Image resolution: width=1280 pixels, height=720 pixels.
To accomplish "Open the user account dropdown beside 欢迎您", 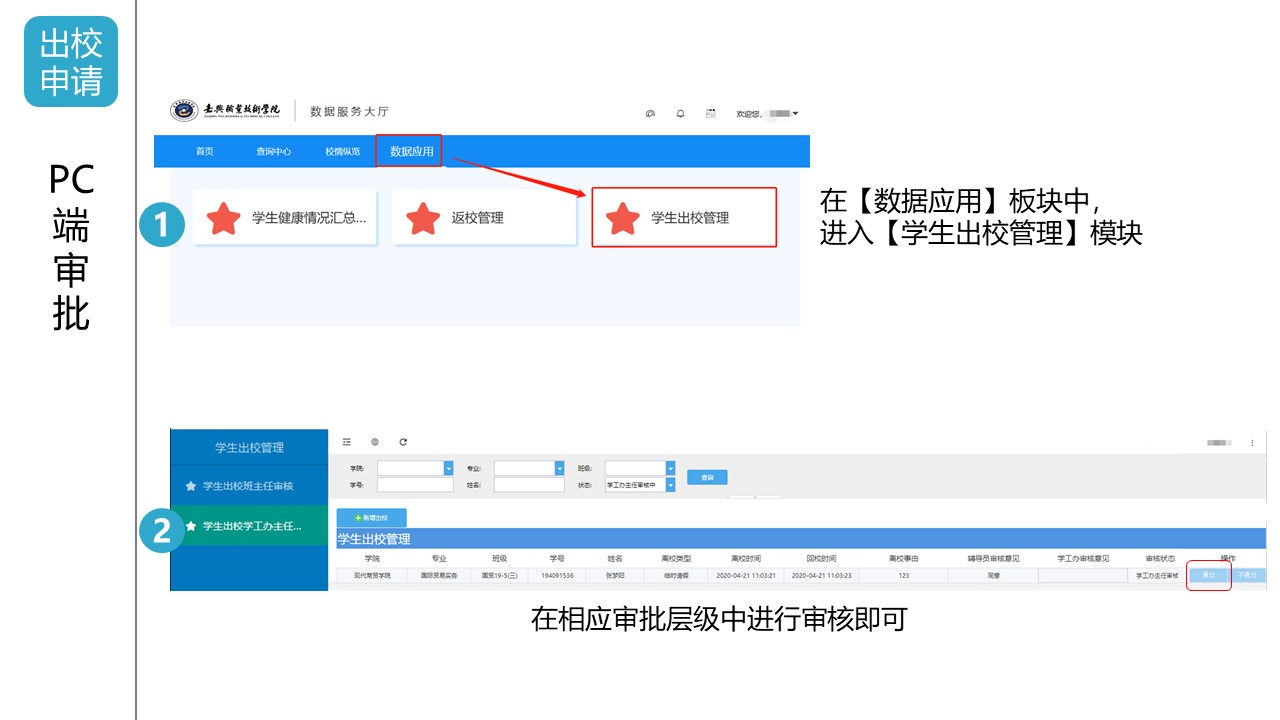I will coord(796,113).
